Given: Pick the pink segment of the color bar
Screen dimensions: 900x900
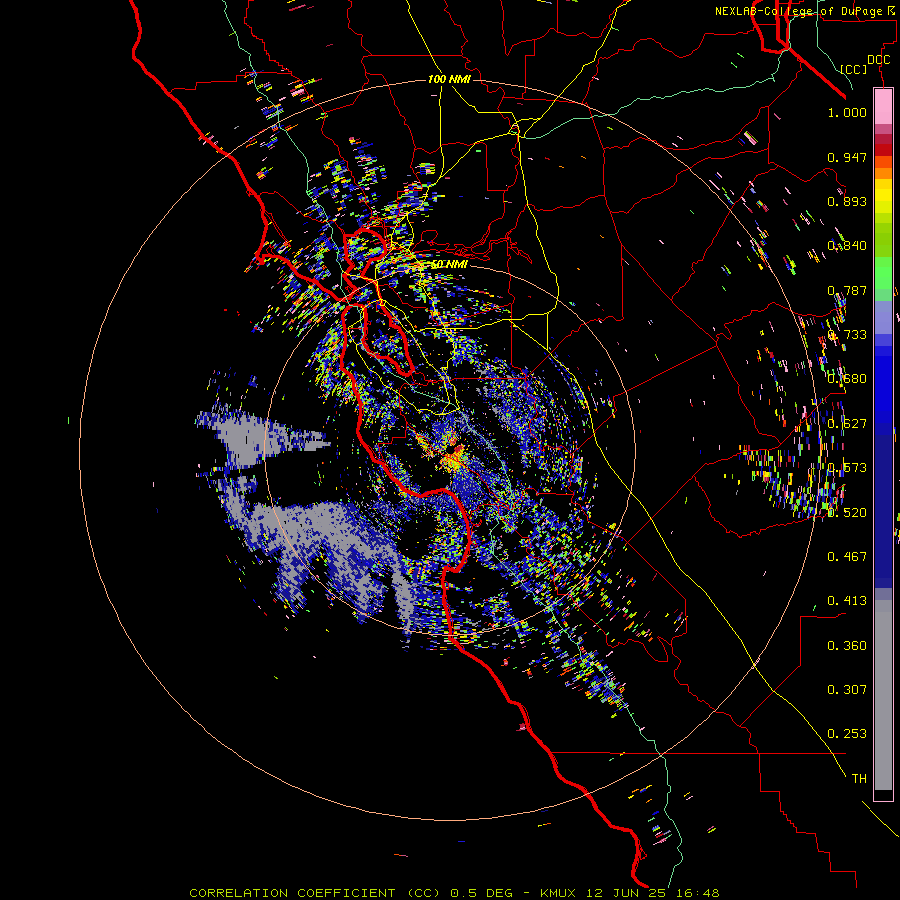Looking at the screenshot, I should click(x=883, y=107).
